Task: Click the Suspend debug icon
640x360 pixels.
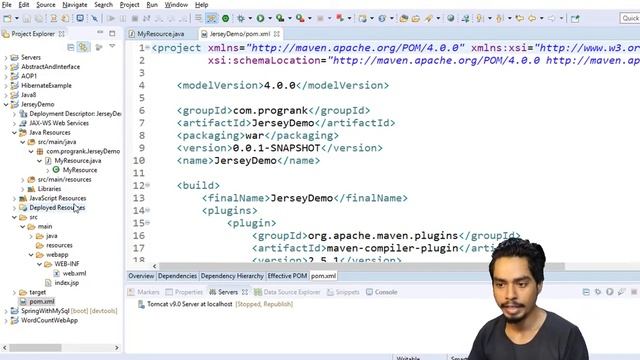Action: click(123, 18)
